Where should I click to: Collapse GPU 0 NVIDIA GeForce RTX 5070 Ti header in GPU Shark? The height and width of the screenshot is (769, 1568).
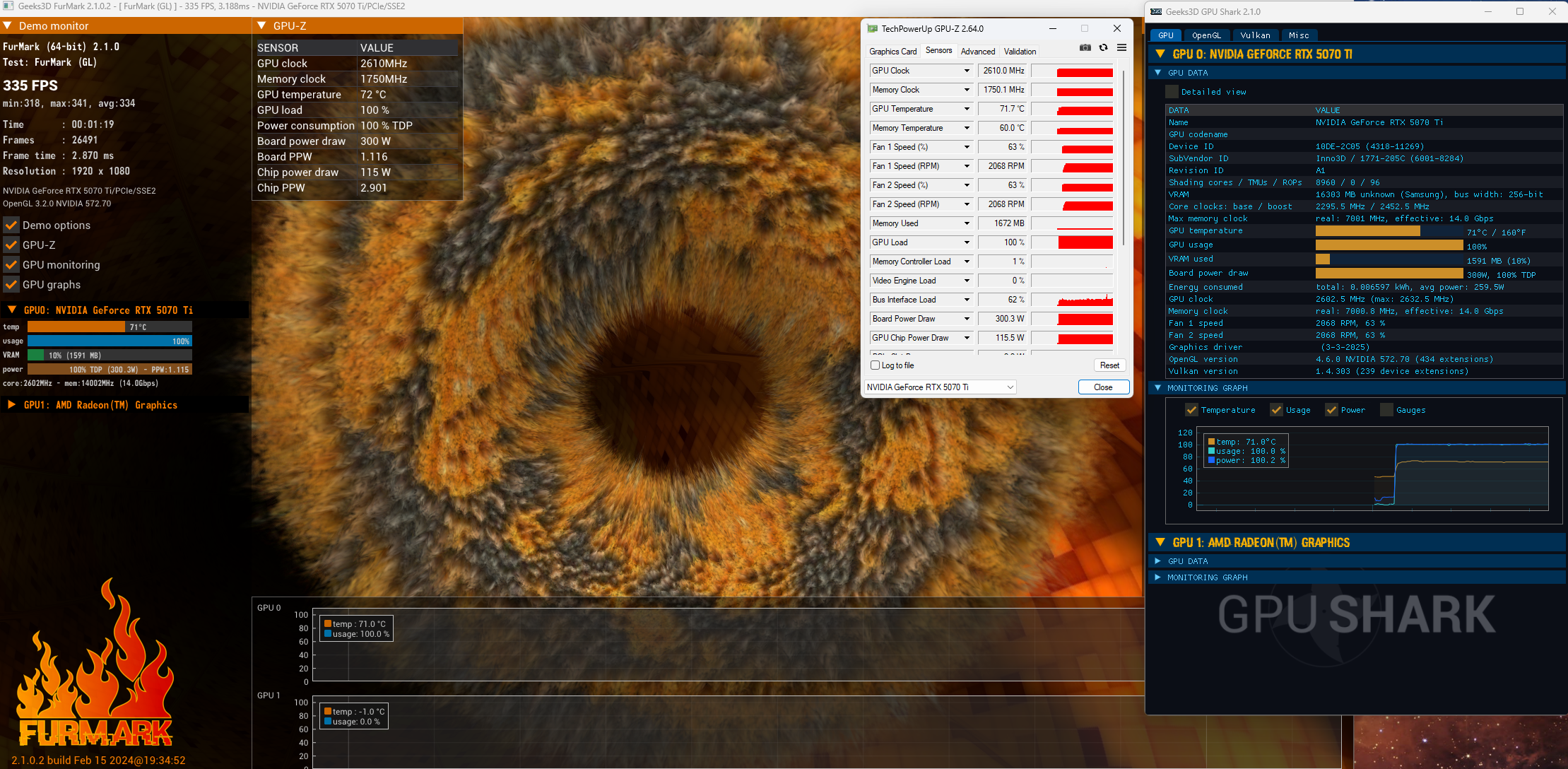tap(1160, 54)
